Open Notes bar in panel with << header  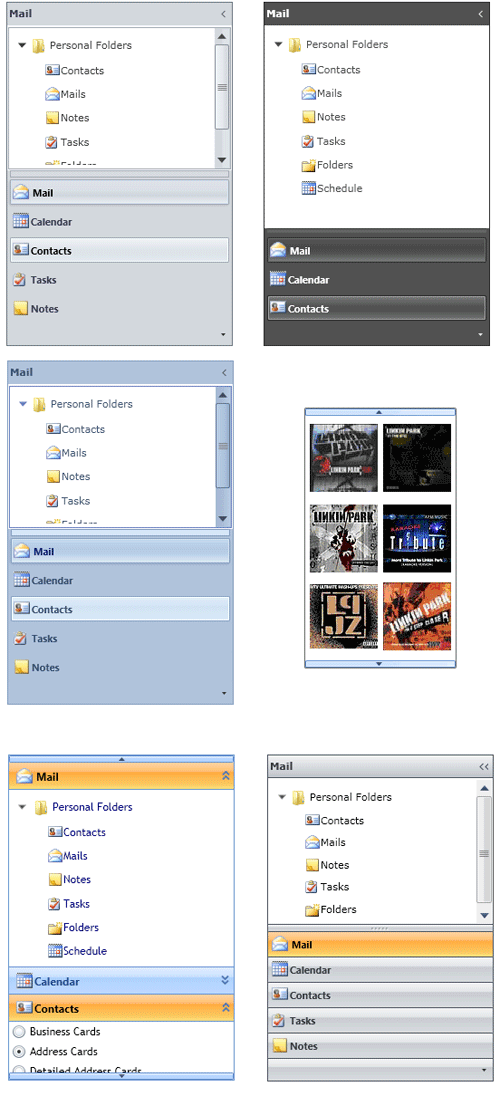click(x=380, y=1046)
